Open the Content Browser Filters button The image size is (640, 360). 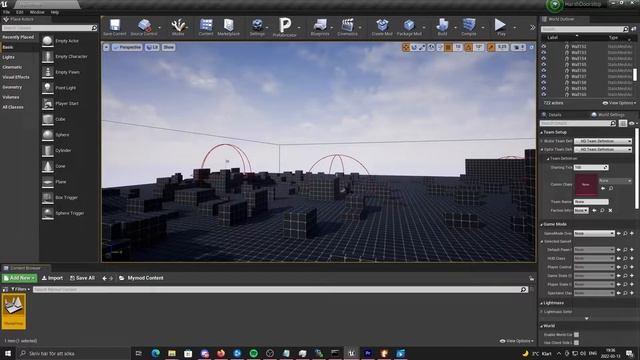(x=20, y=289)
